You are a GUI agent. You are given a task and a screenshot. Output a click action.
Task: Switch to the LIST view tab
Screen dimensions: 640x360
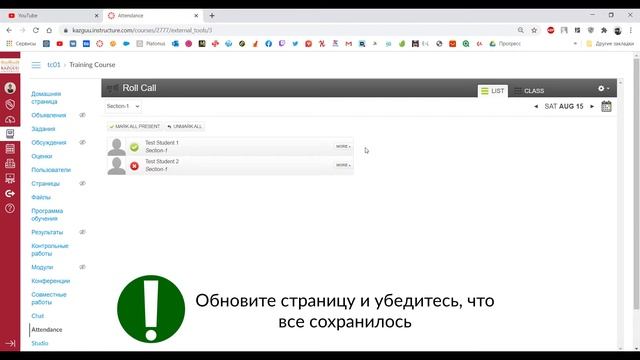pyautogui.click(x=493, y=91)
